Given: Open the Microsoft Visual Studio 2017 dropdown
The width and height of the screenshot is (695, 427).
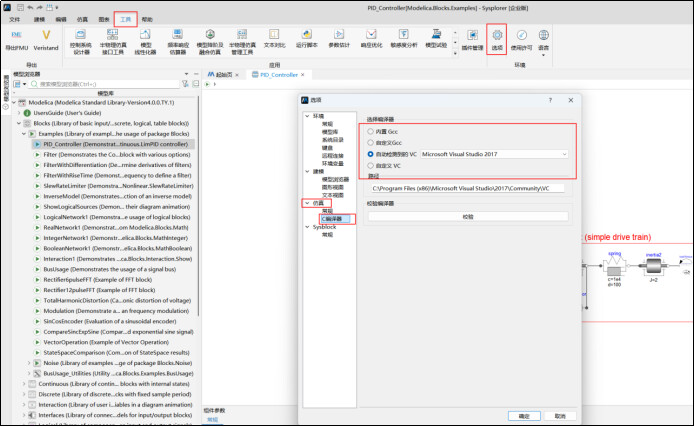Looking at the screenshot, I should (x=494, y=154).
